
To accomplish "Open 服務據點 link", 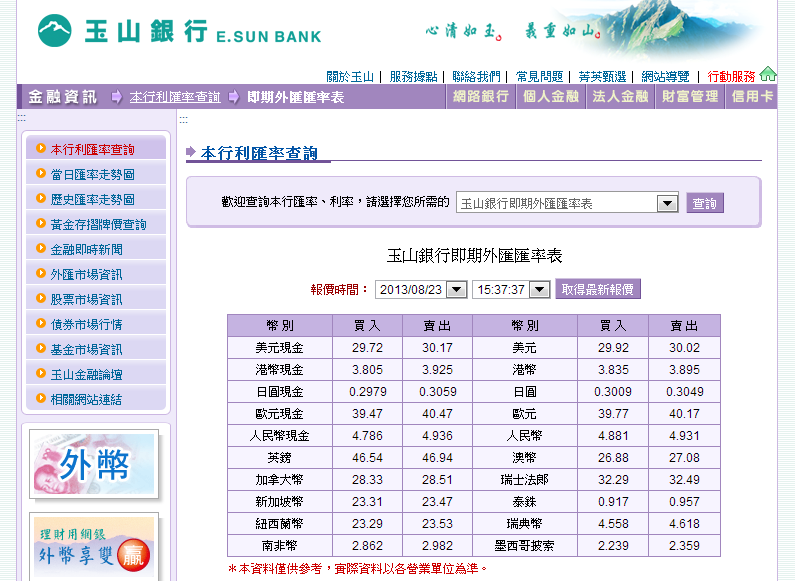I will coord(413,77).
